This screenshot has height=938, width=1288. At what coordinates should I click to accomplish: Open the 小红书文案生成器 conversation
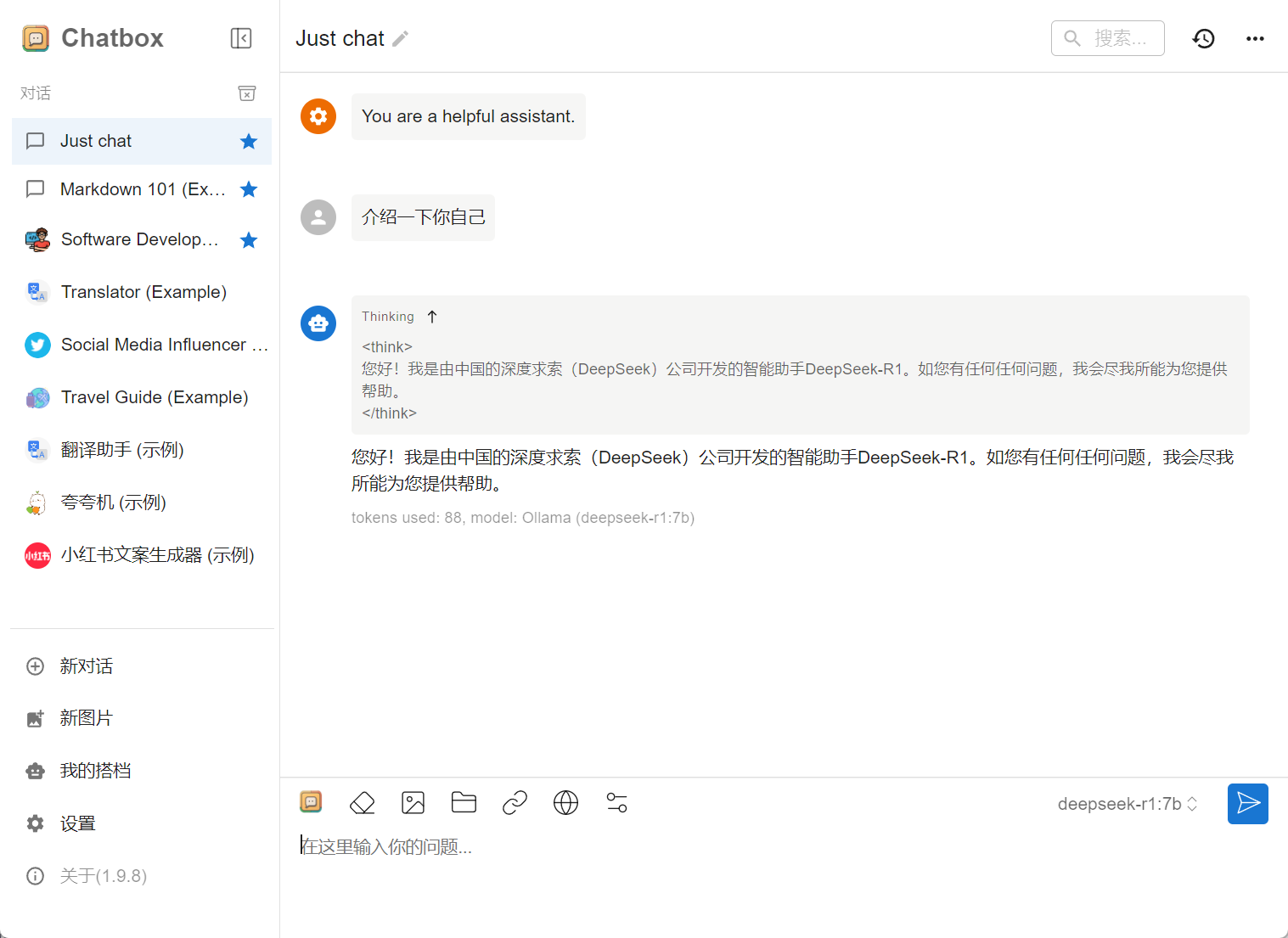(x=142, y=555)
